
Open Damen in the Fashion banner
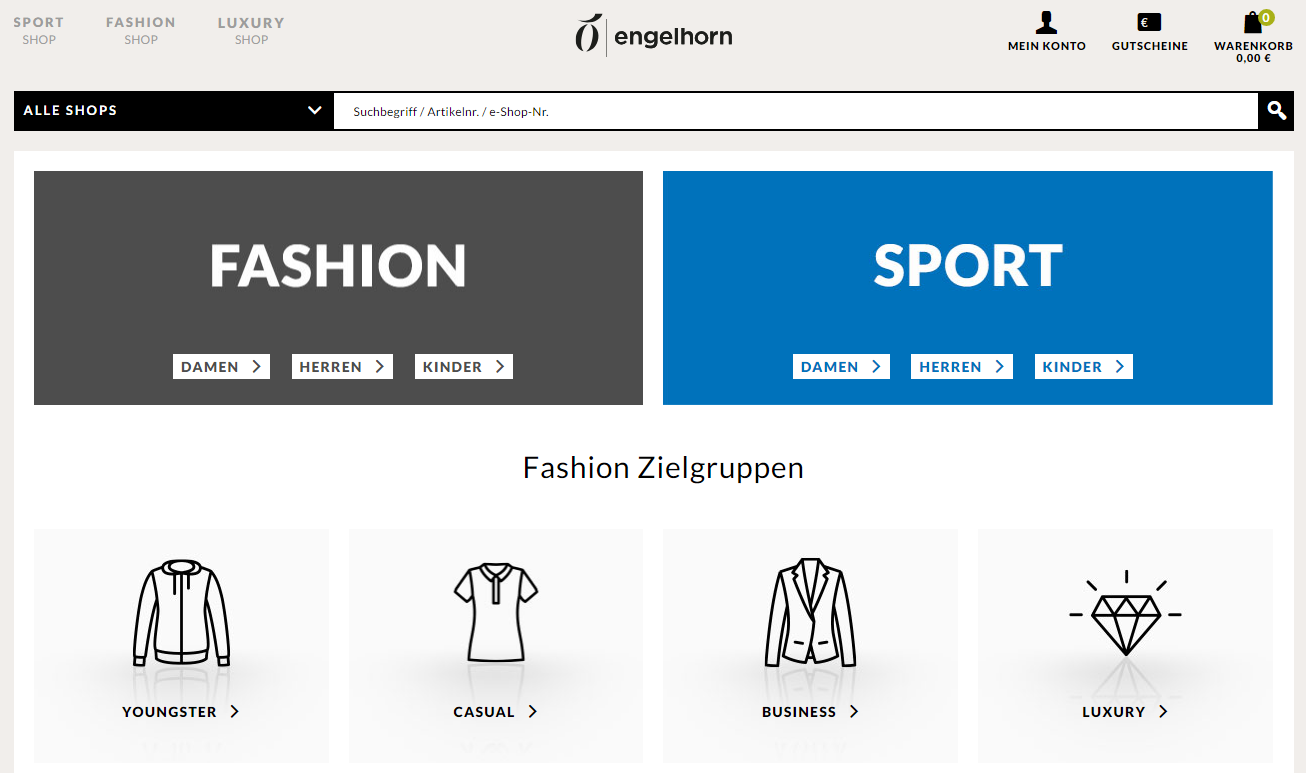(221, 367)
